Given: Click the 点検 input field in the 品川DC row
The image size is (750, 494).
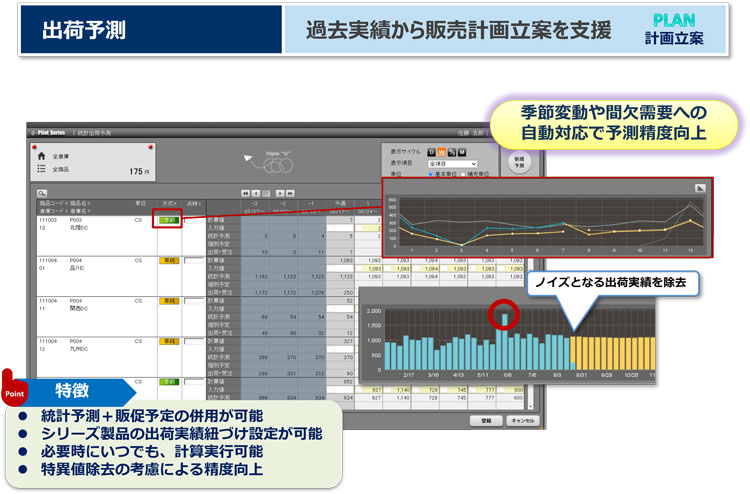Looking at the screenshot, I should pos(194,261).
